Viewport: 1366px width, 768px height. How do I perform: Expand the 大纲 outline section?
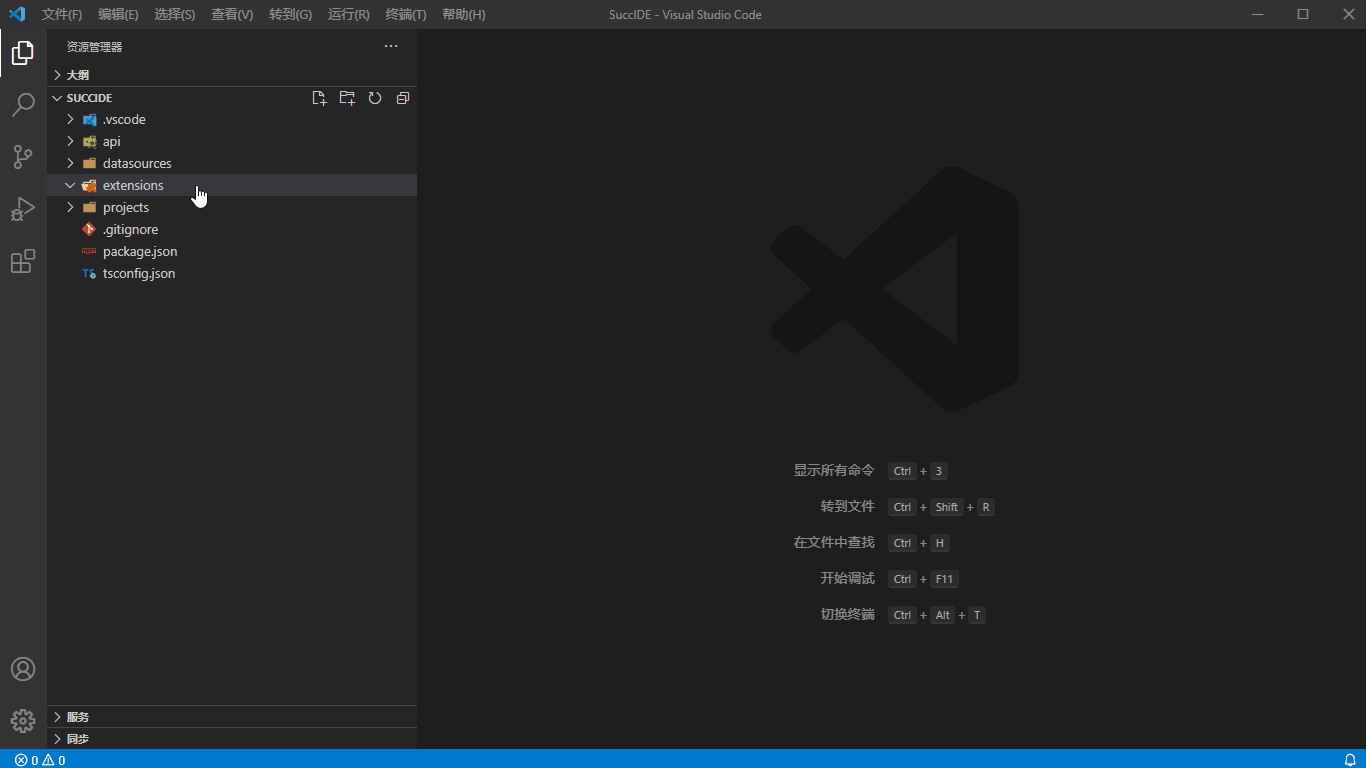78,75
